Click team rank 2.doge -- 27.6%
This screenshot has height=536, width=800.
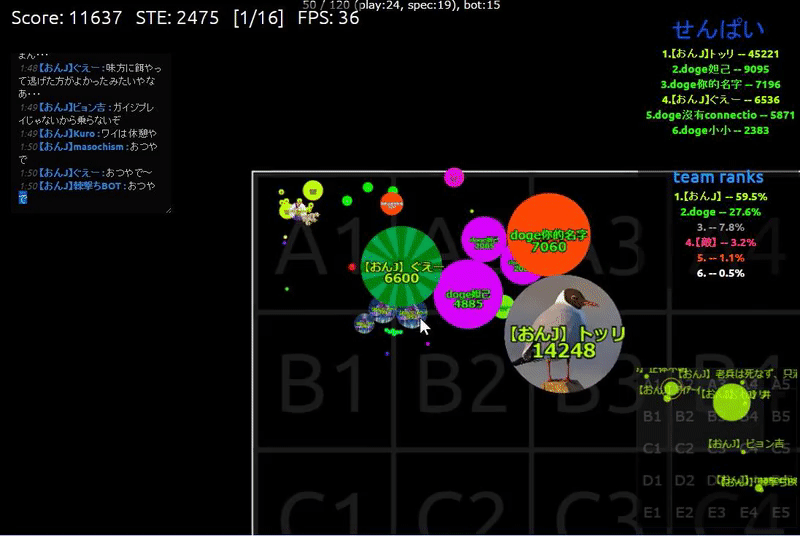coord(720,212)
